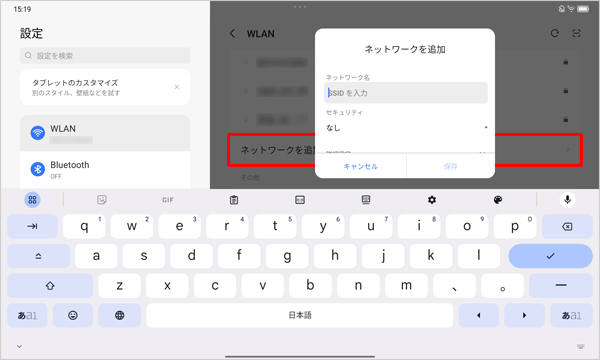Image resolution: width=600 pixels, height=360 pixels.
Task: Tap the g key
Action: click(287, 256)
